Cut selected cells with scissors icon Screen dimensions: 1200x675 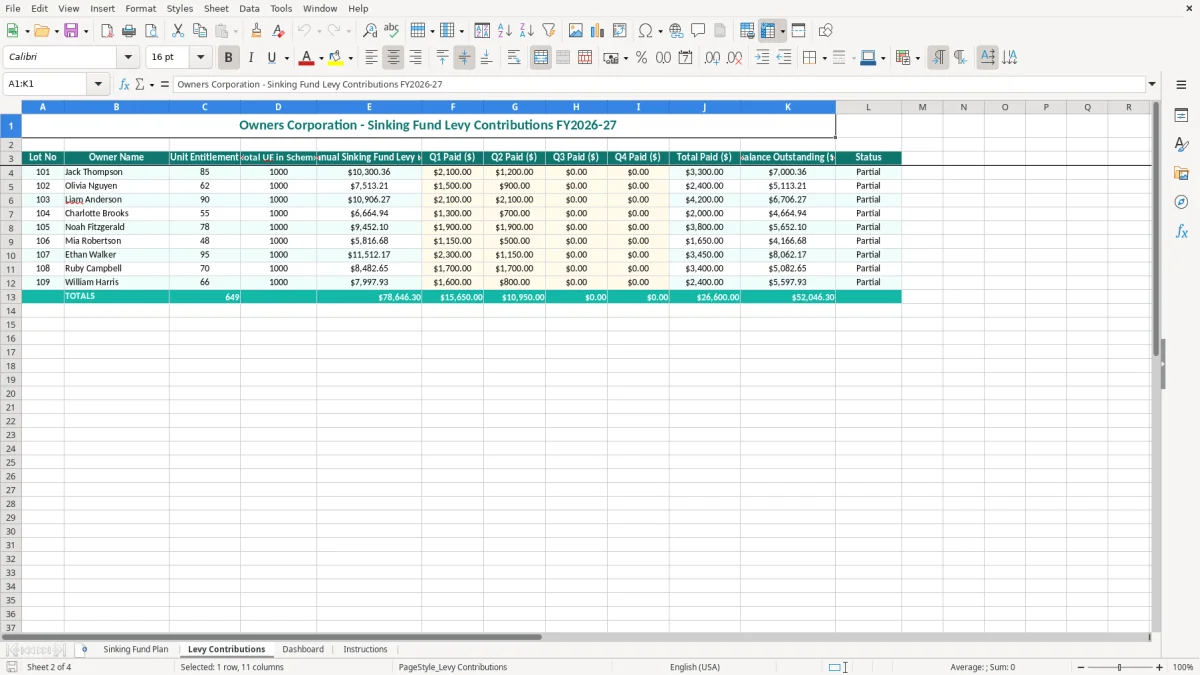point(178,31)
